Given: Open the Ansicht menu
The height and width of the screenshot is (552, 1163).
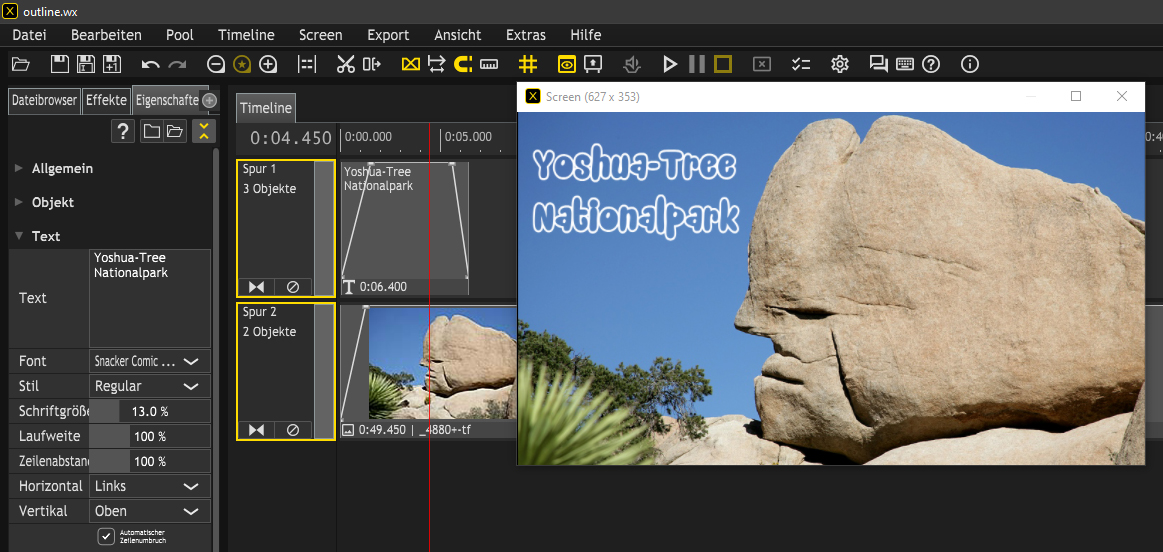Looking at the screenshot, I should 458,35.
